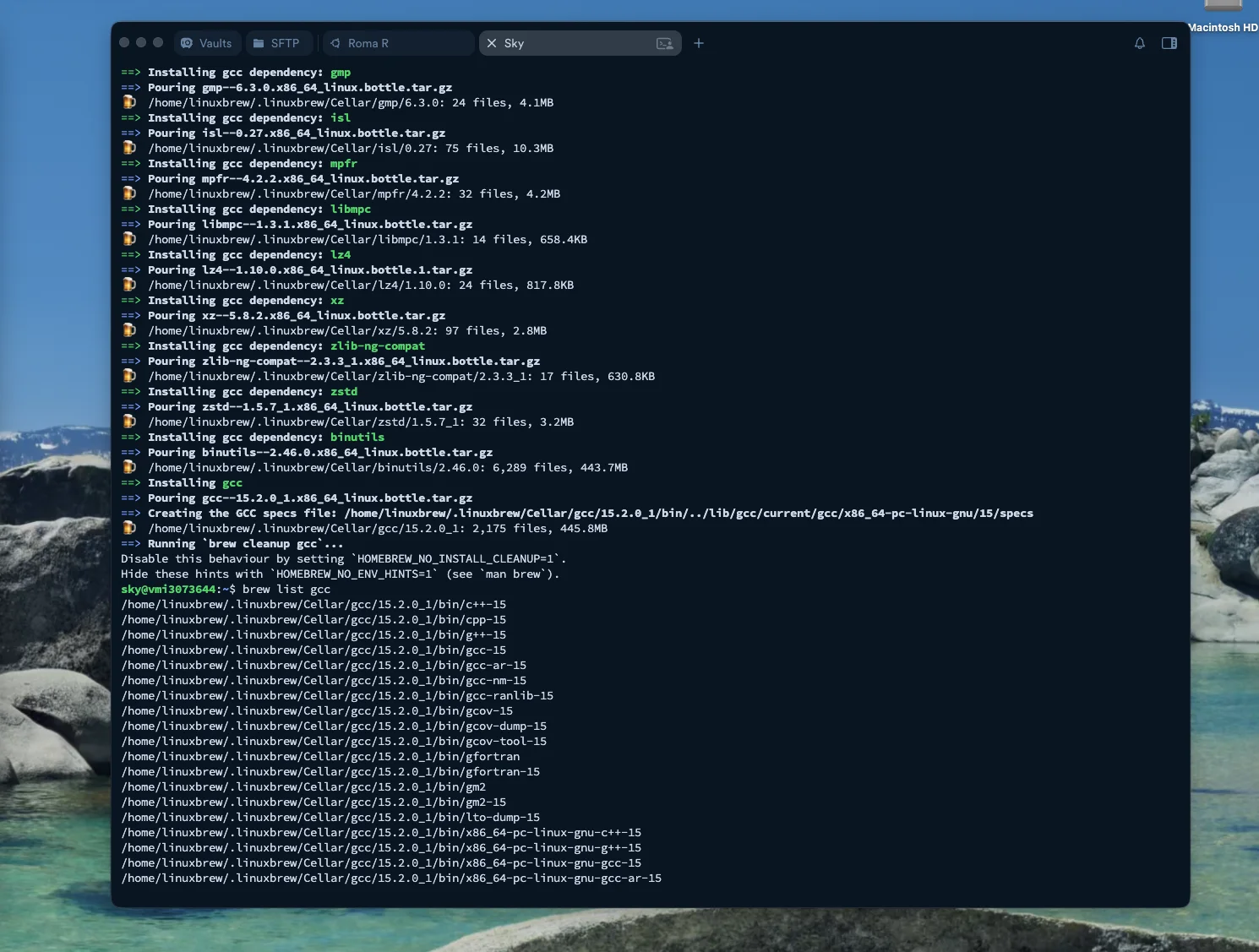Open the notifications bell

tap(1140, 43)
